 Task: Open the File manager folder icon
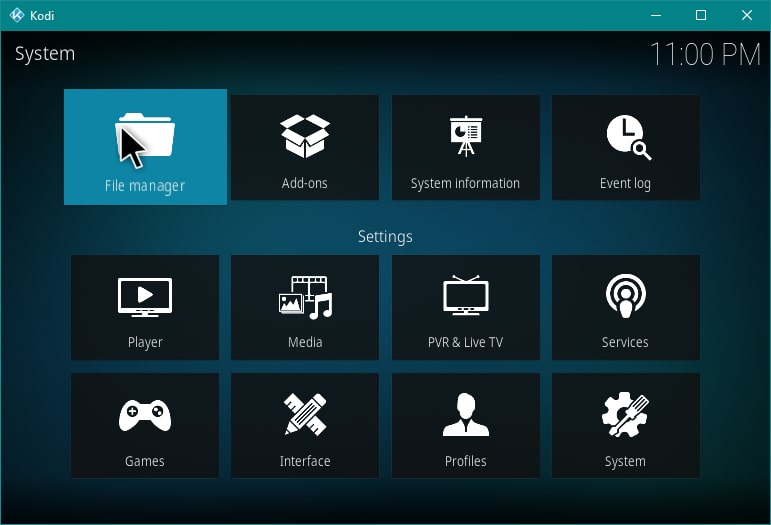coord(145,135)
